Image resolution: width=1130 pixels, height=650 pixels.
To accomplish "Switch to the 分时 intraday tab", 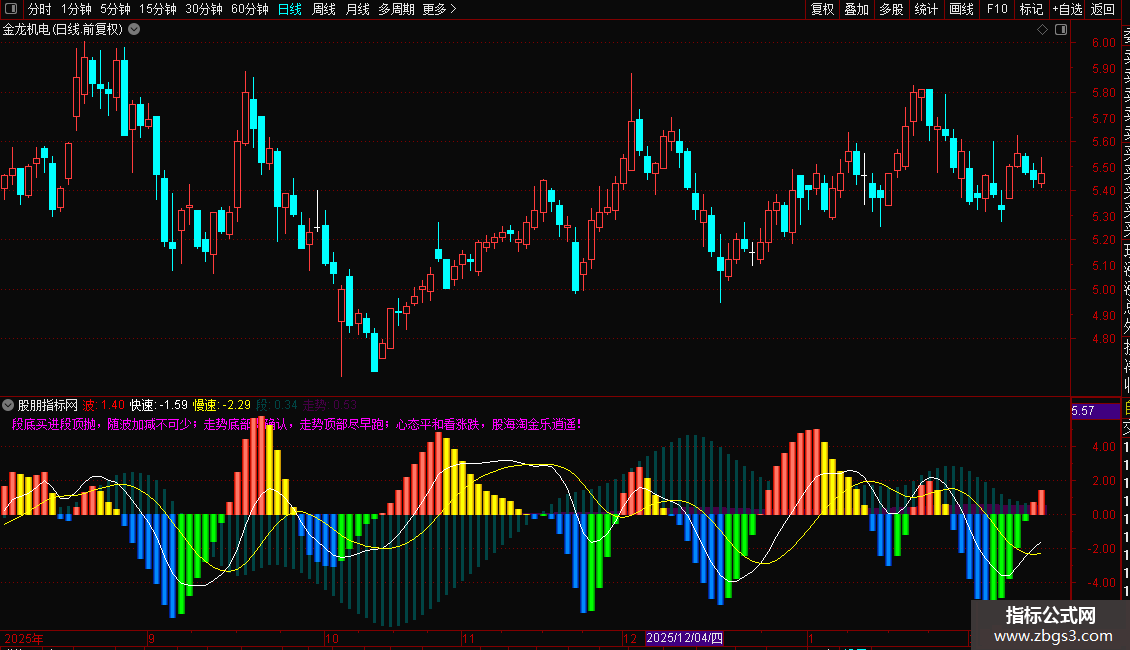I will click(40, 9).
